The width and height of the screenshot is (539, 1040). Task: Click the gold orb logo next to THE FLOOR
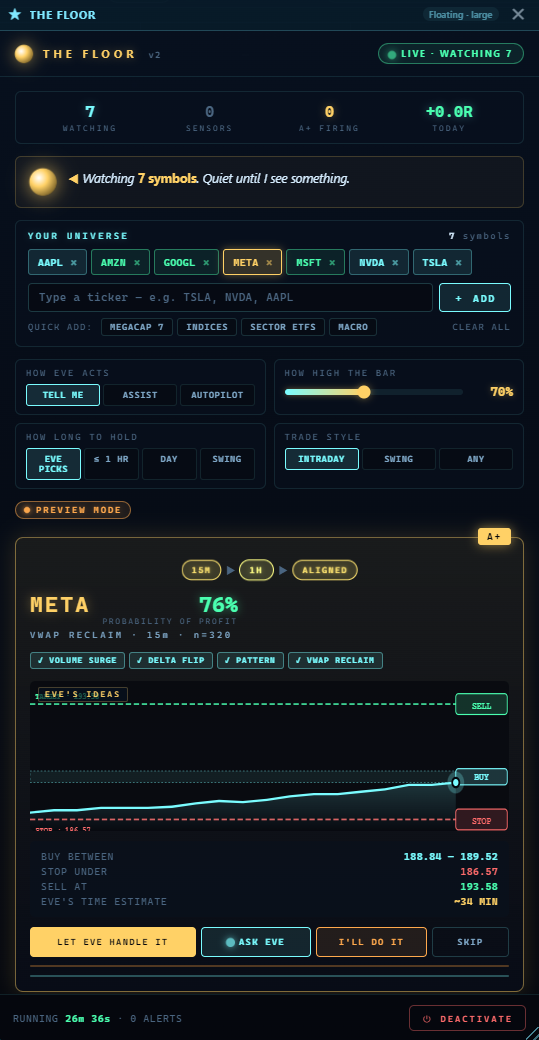tap(24, 54)
